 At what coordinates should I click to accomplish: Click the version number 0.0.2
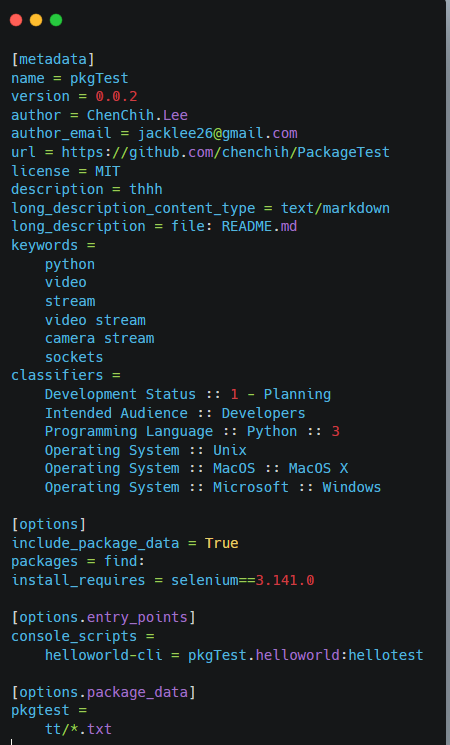116,96
